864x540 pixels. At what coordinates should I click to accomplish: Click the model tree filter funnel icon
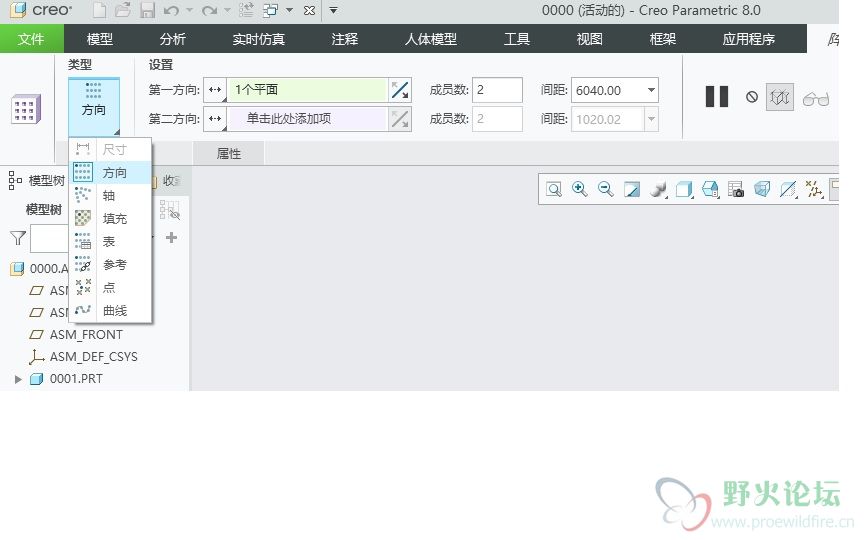[18, 238]
